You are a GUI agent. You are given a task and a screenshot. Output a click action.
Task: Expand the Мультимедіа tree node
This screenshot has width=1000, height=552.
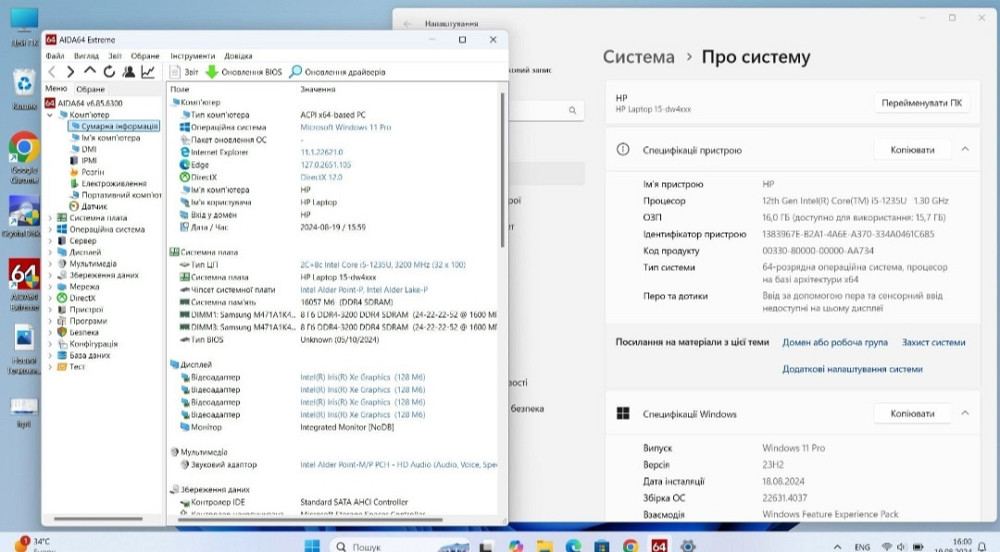(x=50, y=264)
